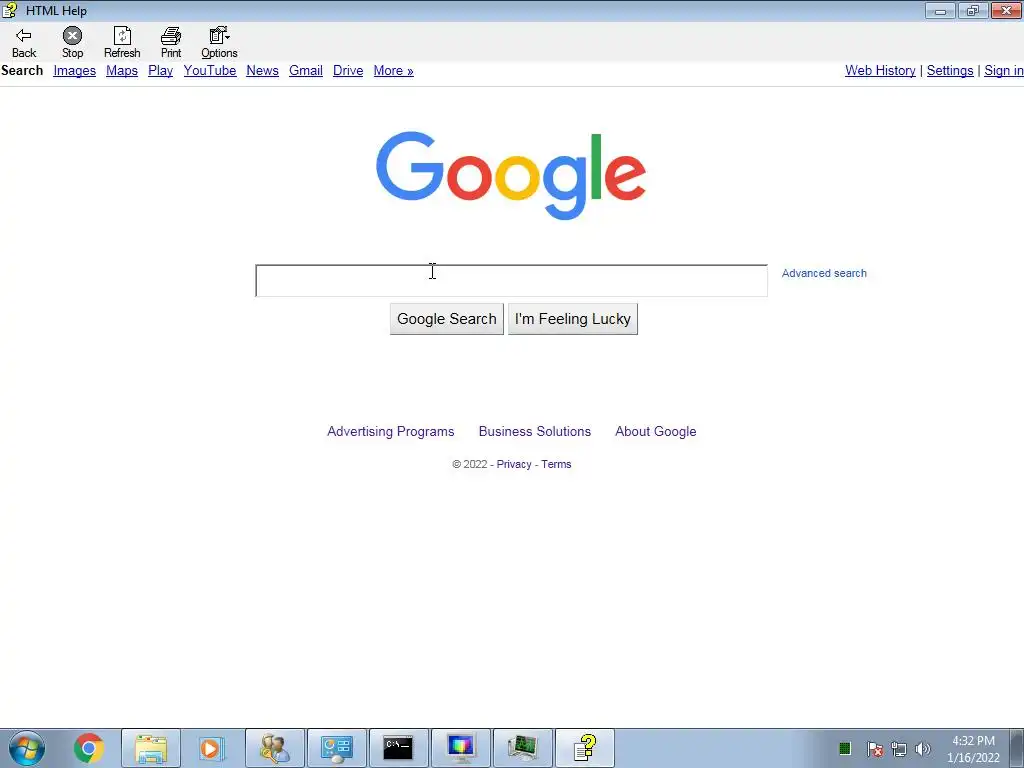Click the Google logo
The width and height of the screenshot is (1024, 768).
(511, 176)
